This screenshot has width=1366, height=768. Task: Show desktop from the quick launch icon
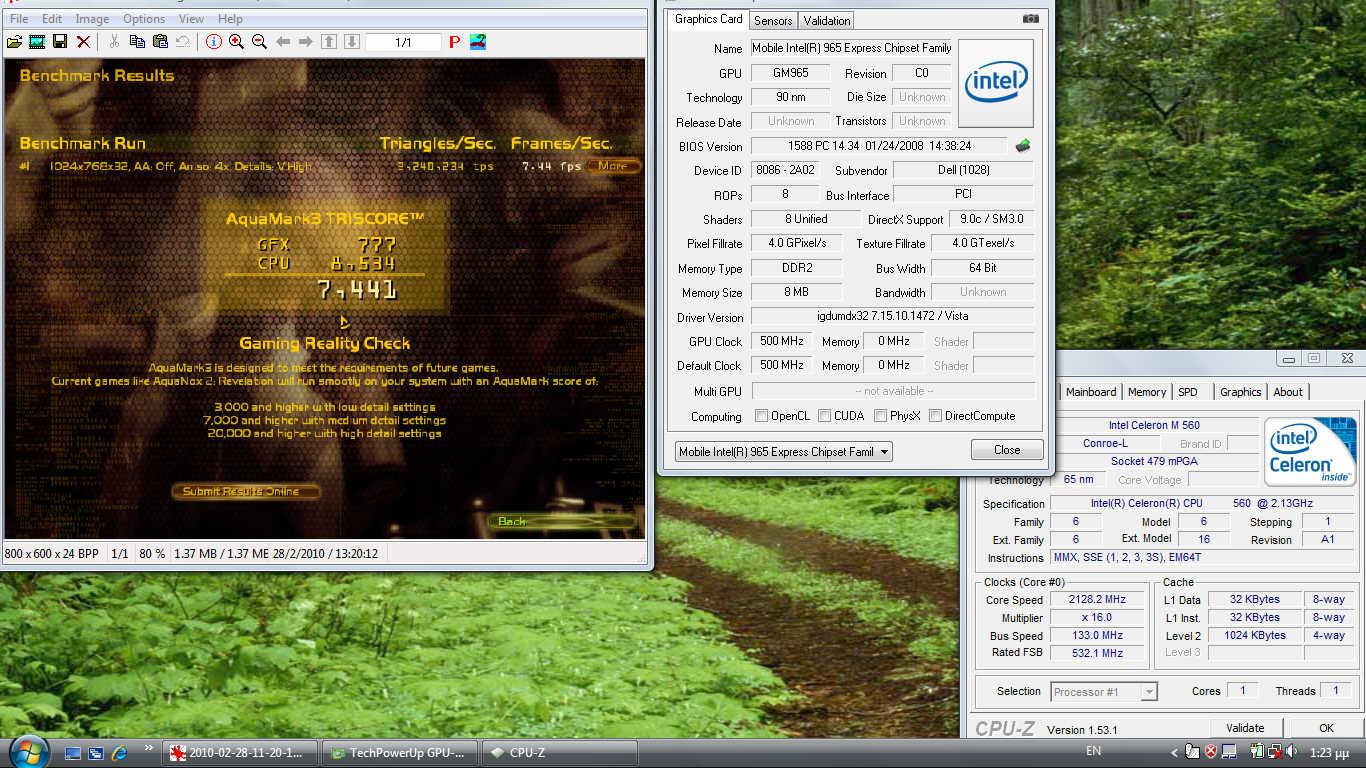tap(73, 752)
